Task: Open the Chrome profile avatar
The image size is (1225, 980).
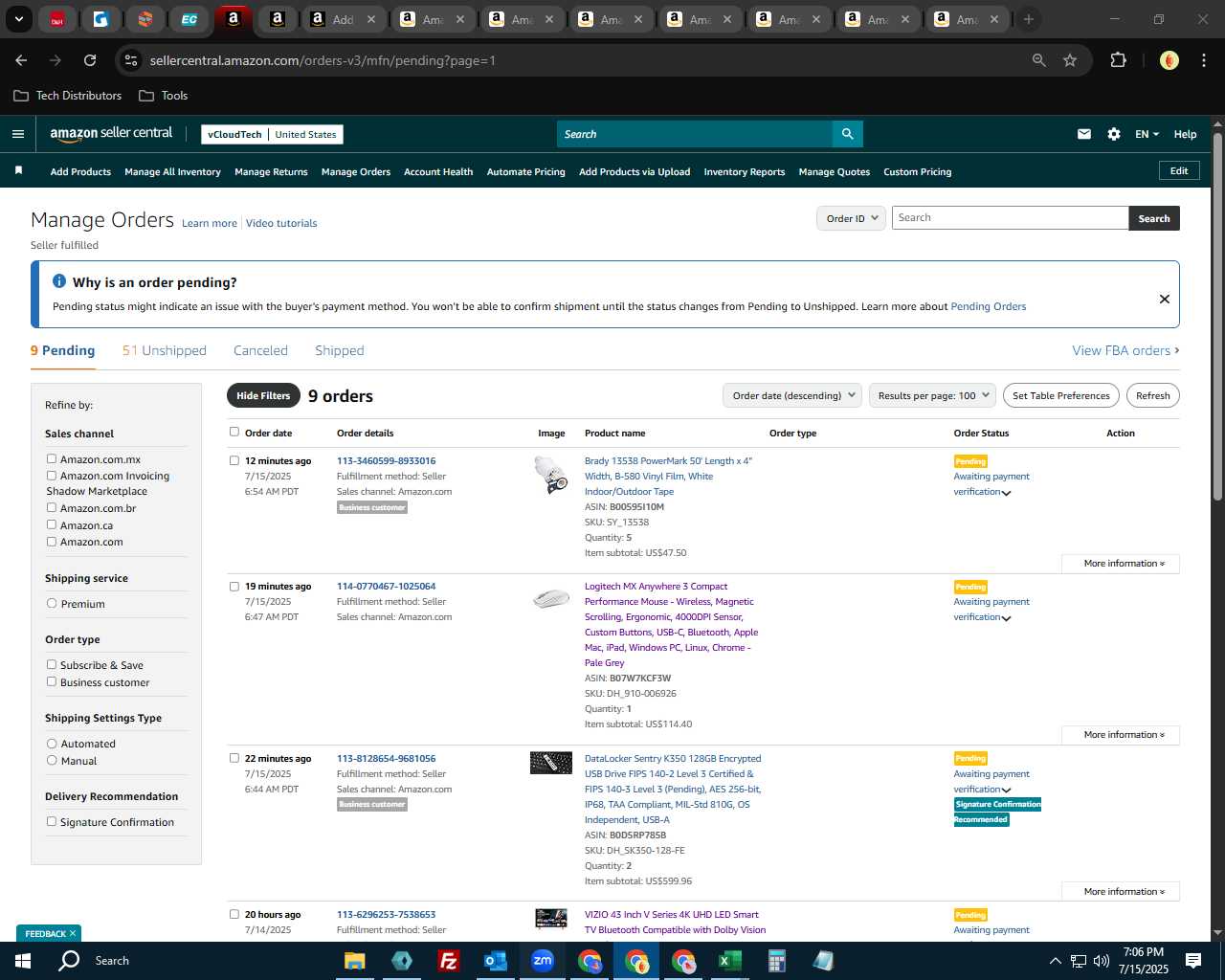Action: click(1169, 60)
